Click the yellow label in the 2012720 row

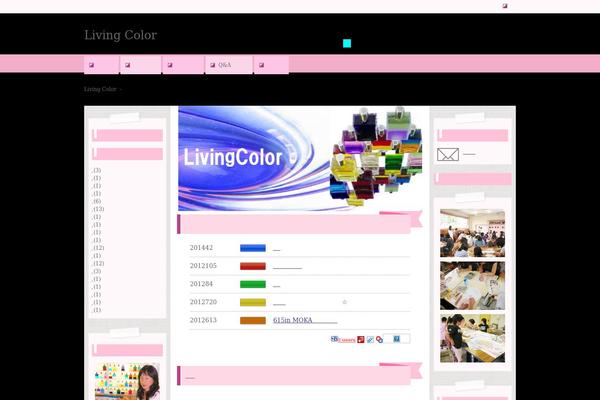coord(253,302)
